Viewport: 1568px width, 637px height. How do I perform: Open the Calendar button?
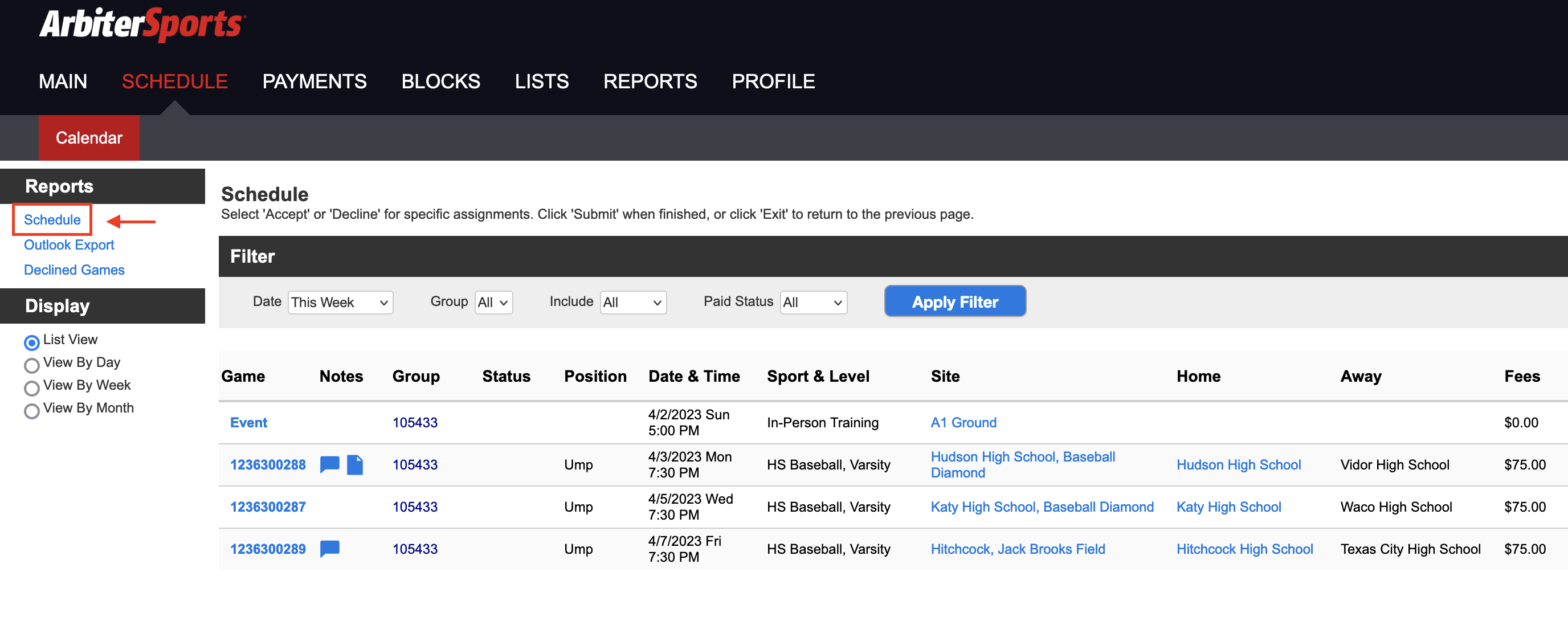tap(89, 138)
